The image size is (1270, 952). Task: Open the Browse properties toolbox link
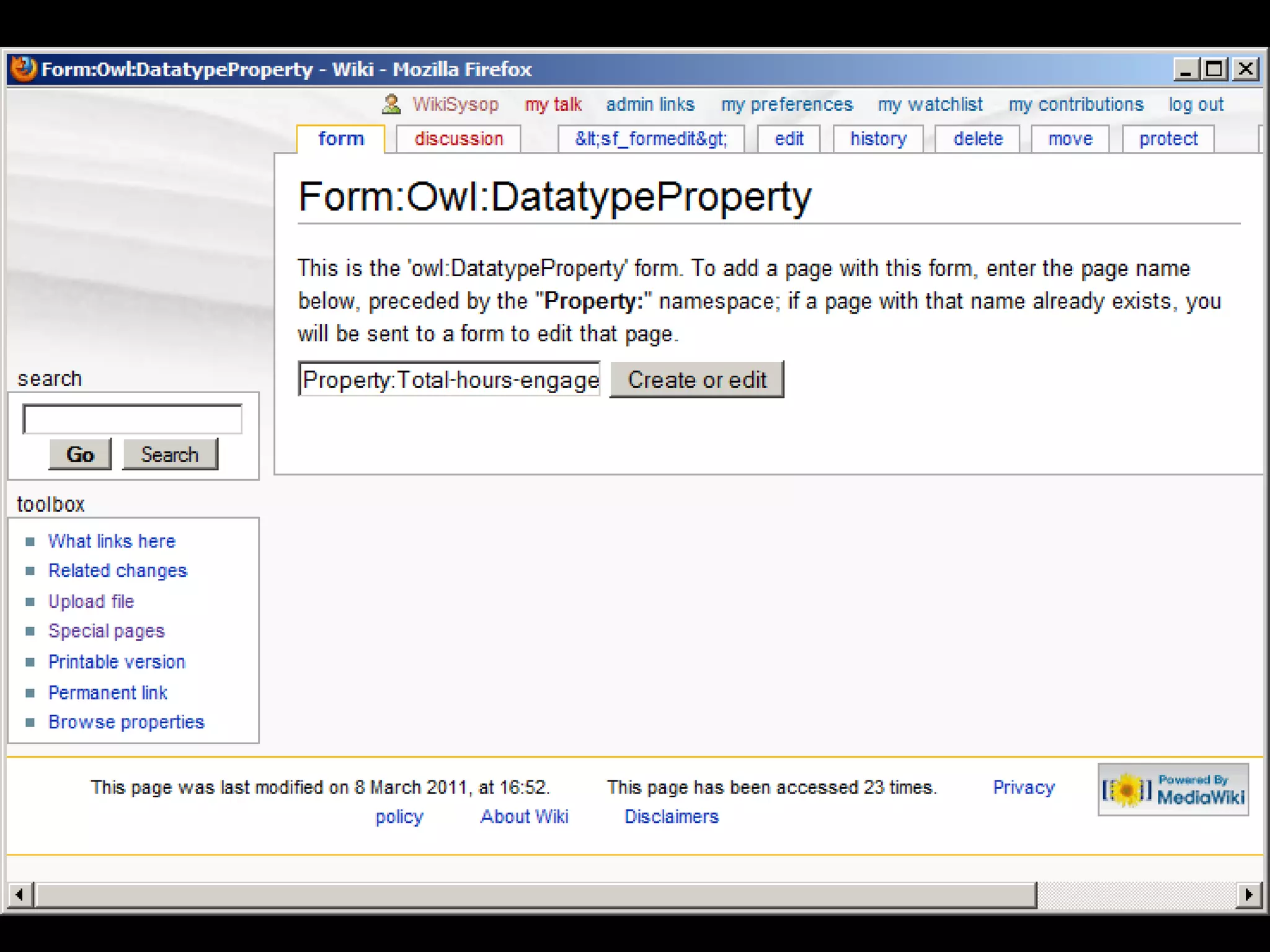tap(126, 722)
